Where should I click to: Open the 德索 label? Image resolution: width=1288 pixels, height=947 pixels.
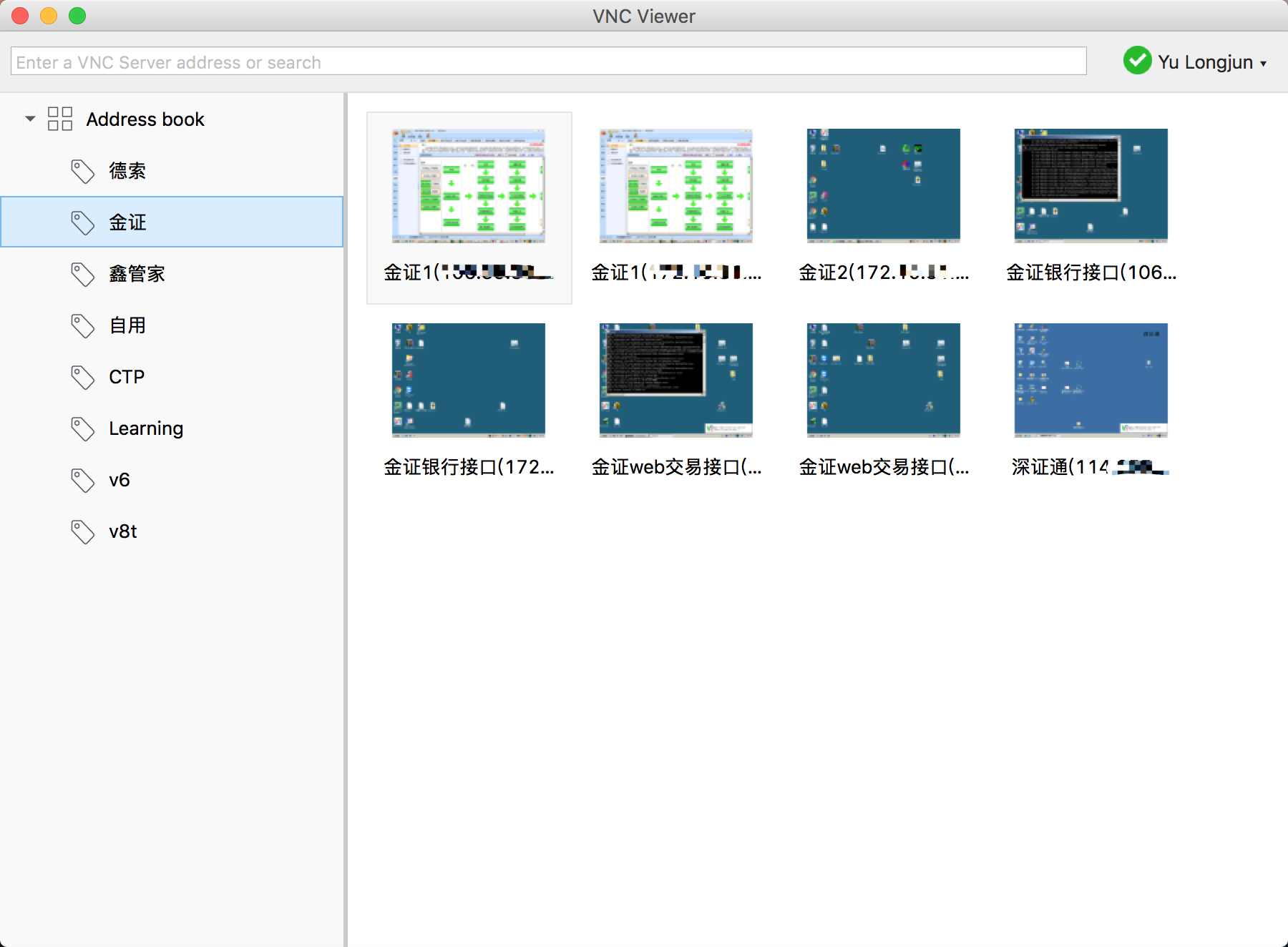tap(127, 171)
